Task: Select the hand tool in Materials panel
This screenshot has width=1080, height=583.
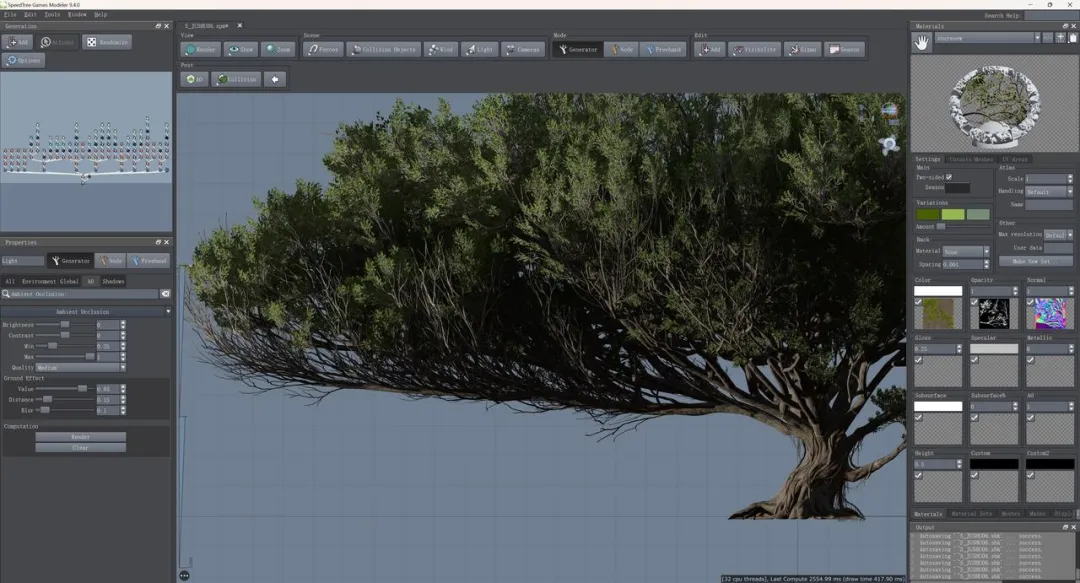Action: [x=922, y=43]
